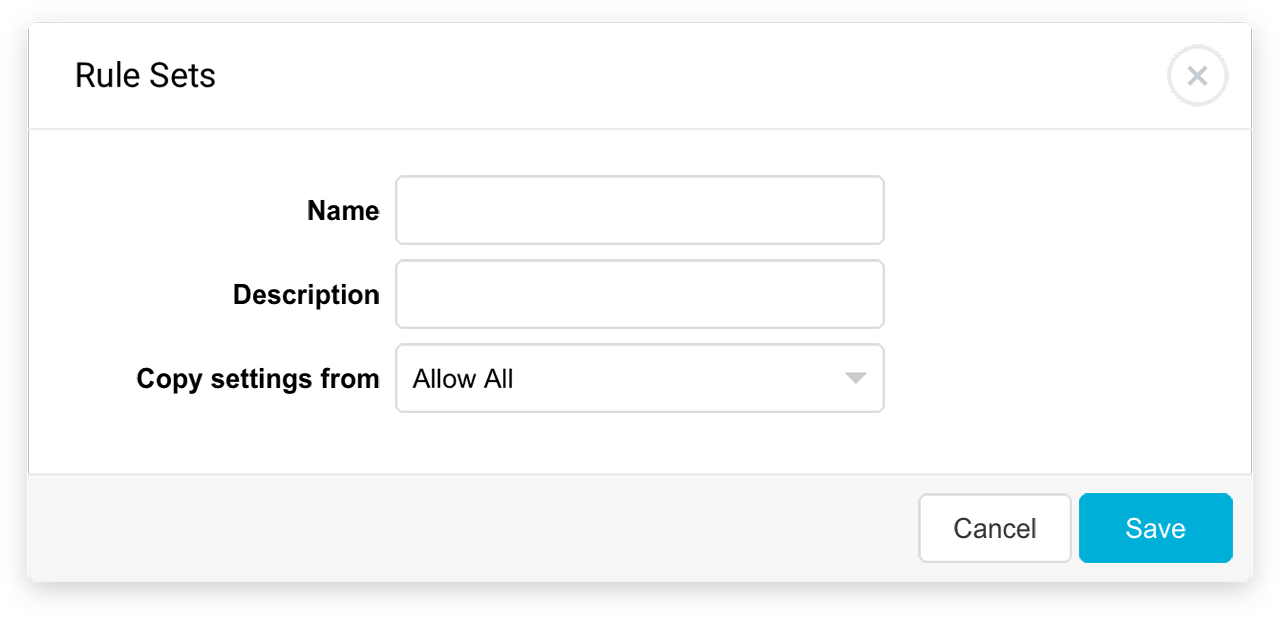Click the circular X icon in header
Image resolution: width=1280 pixels, height=619 pixels.
[x=1197, y=76]
